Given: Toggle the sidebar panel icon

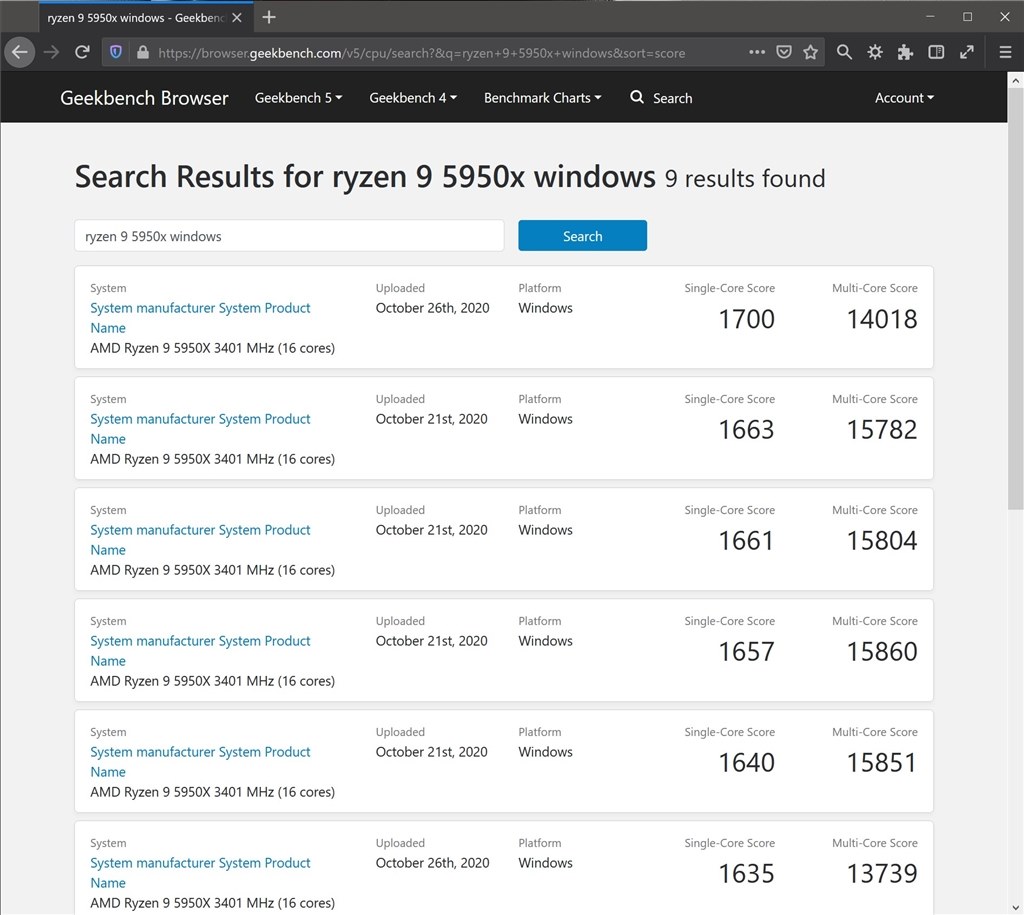Looking at the screenshot, I should click(x=936, y=52).
